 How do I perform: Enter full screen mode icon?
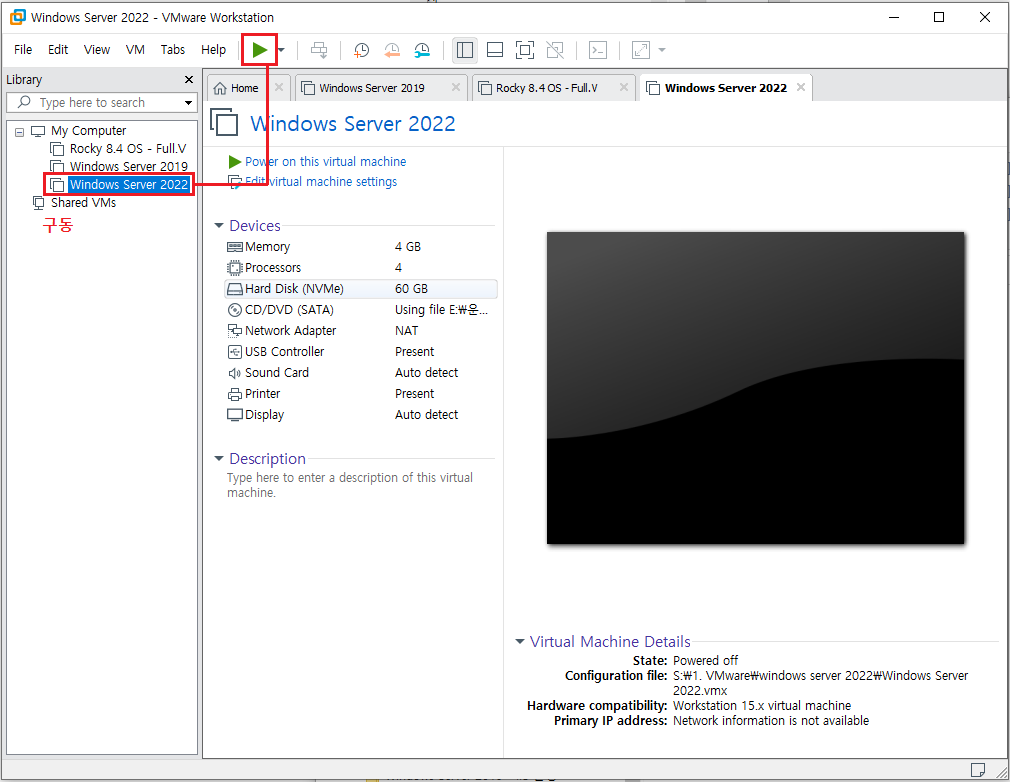coord(525,50)
